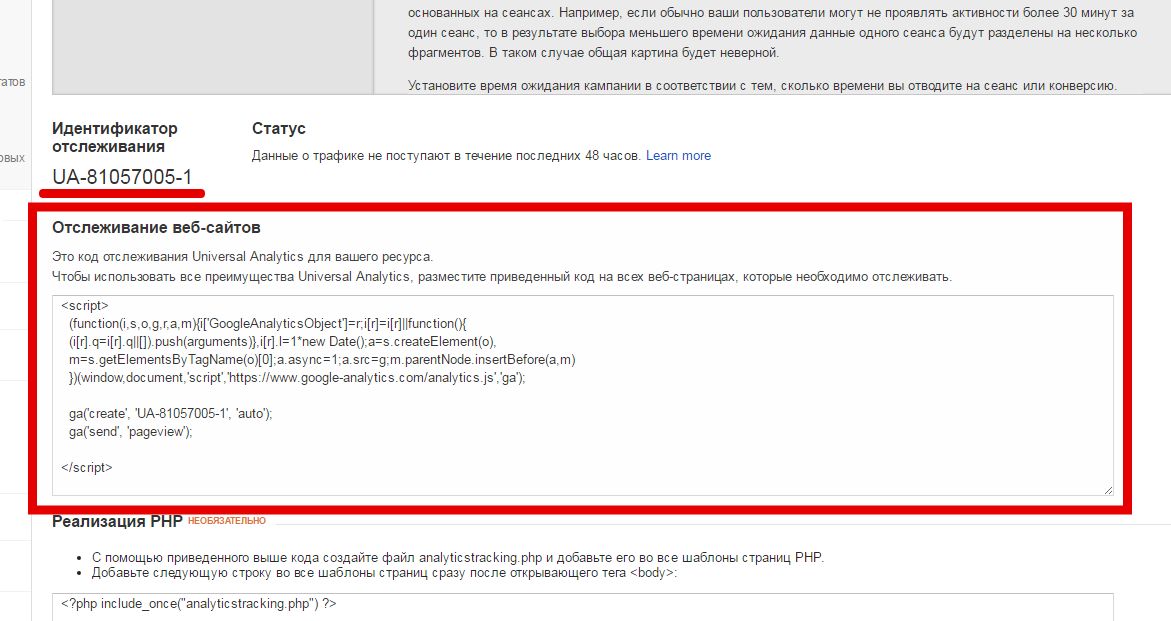Click the line ga('send', 'pageview');
Viewport: 1171px width, 621px height.
(131, 431)
